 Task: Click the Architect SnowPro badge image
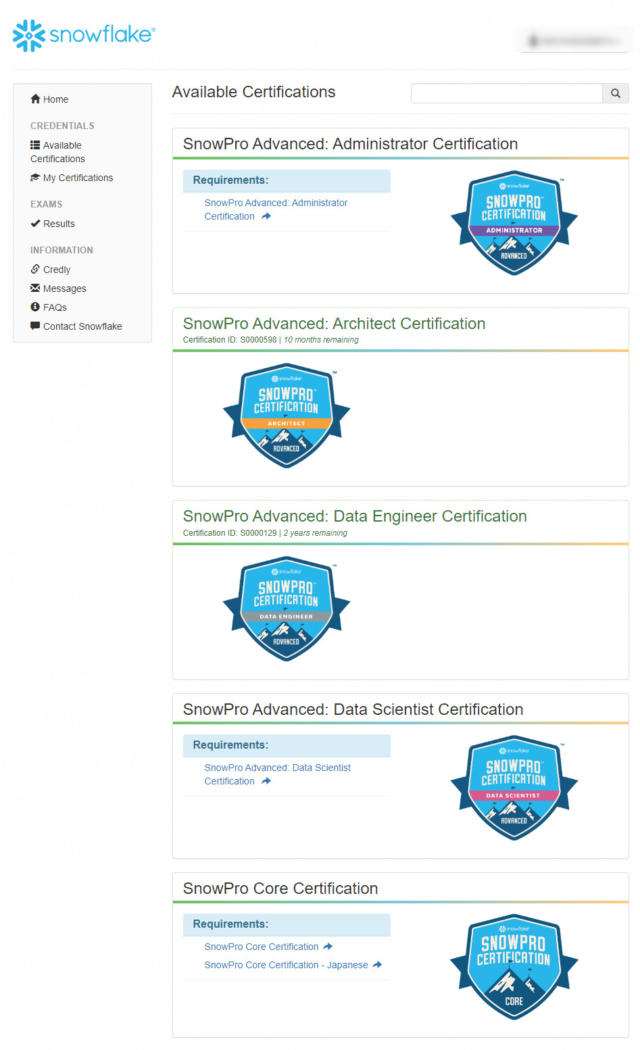pos(287,415)
